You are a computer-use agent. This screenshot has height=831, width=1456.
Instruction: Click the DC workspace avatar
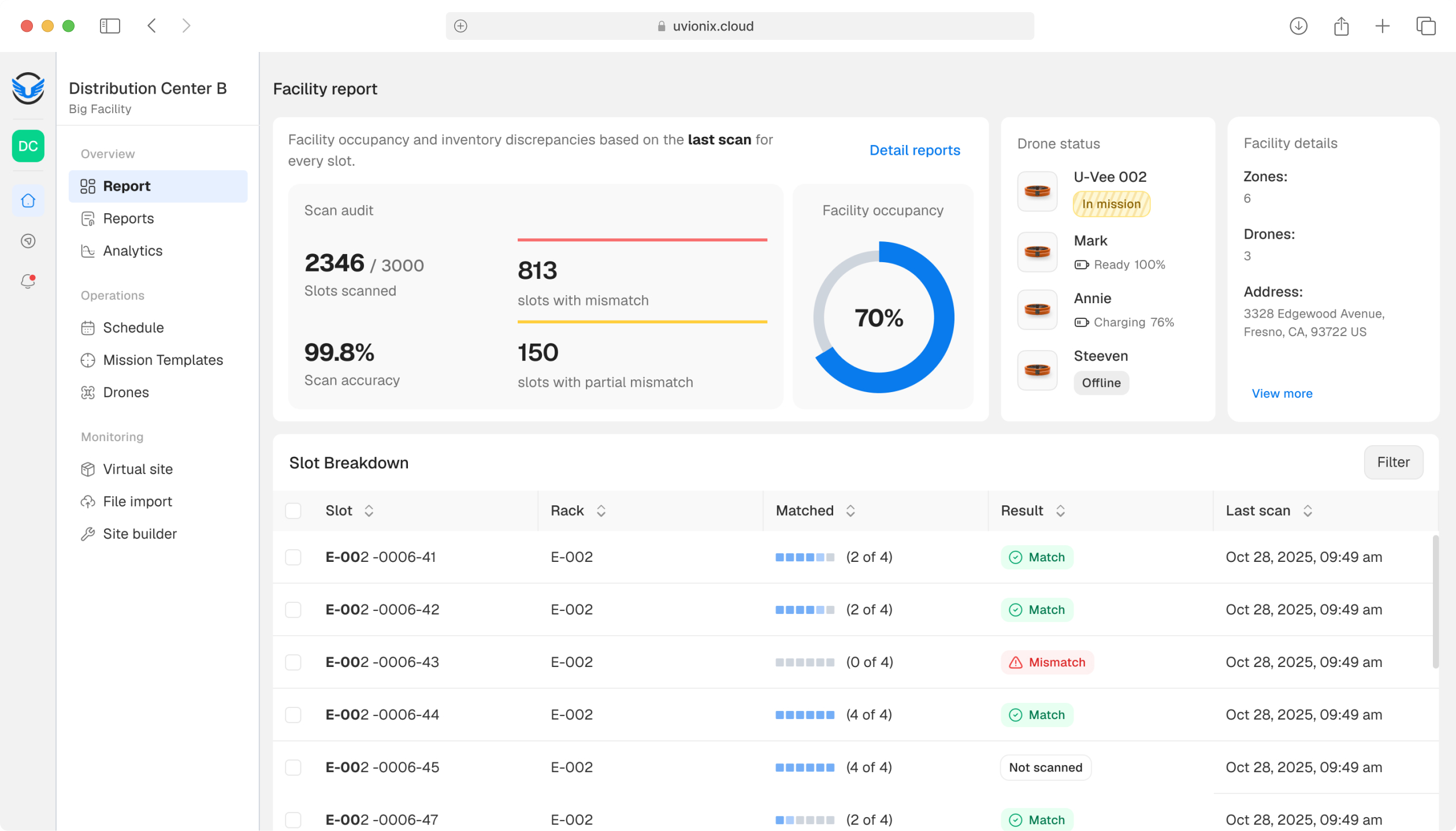tap(28, 146)
